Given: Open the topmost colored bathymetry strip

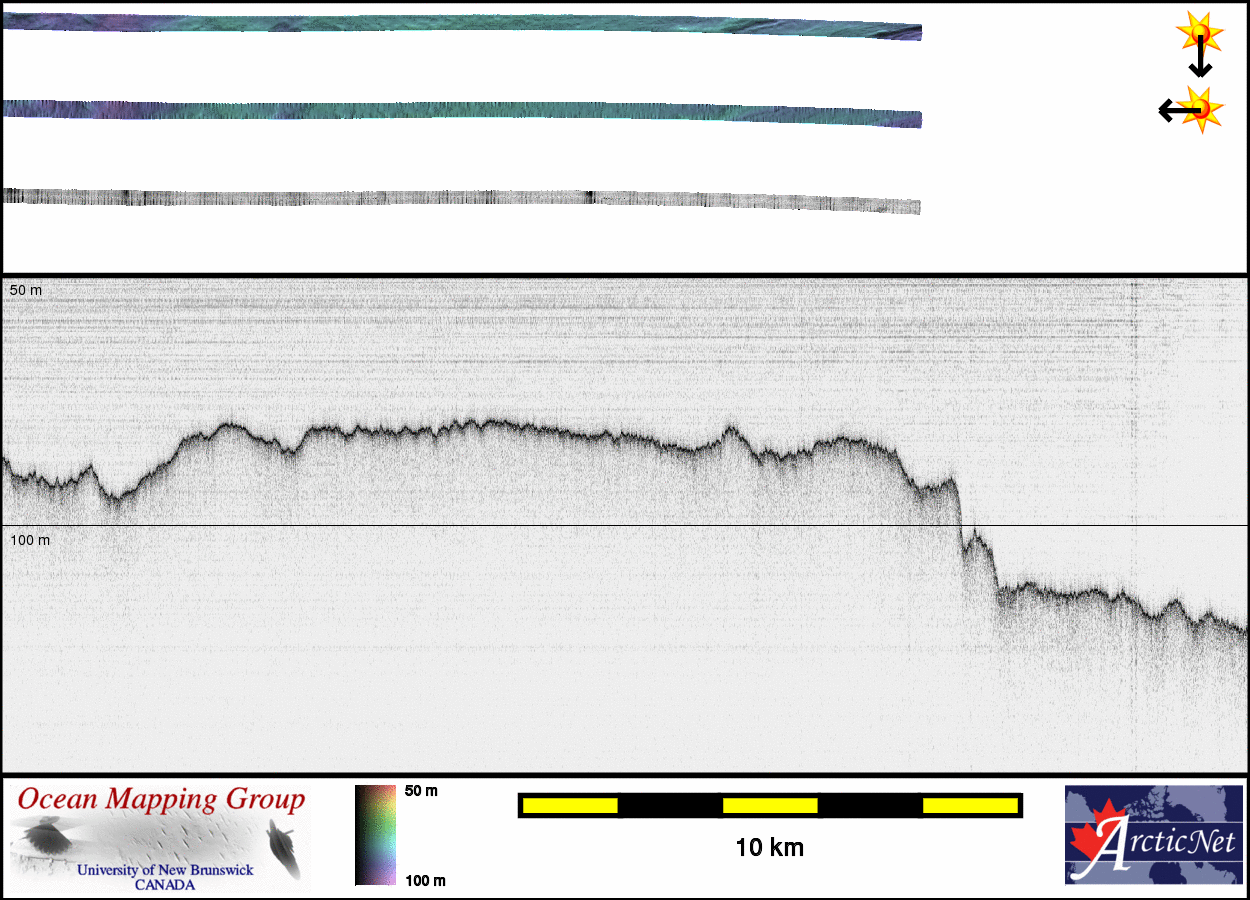Looking at the screenshot, I should pos(460,26).
